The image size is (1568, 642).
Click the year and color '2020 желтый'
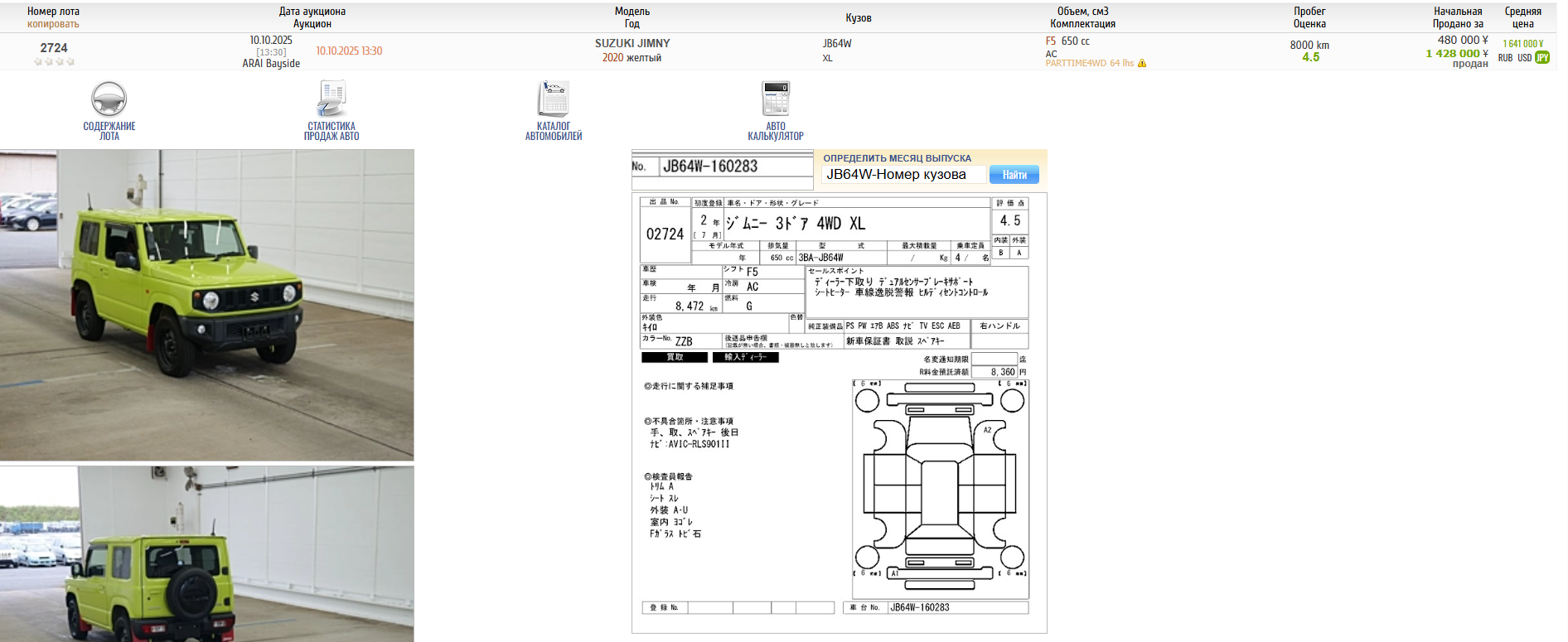click(x=632, y=58)
